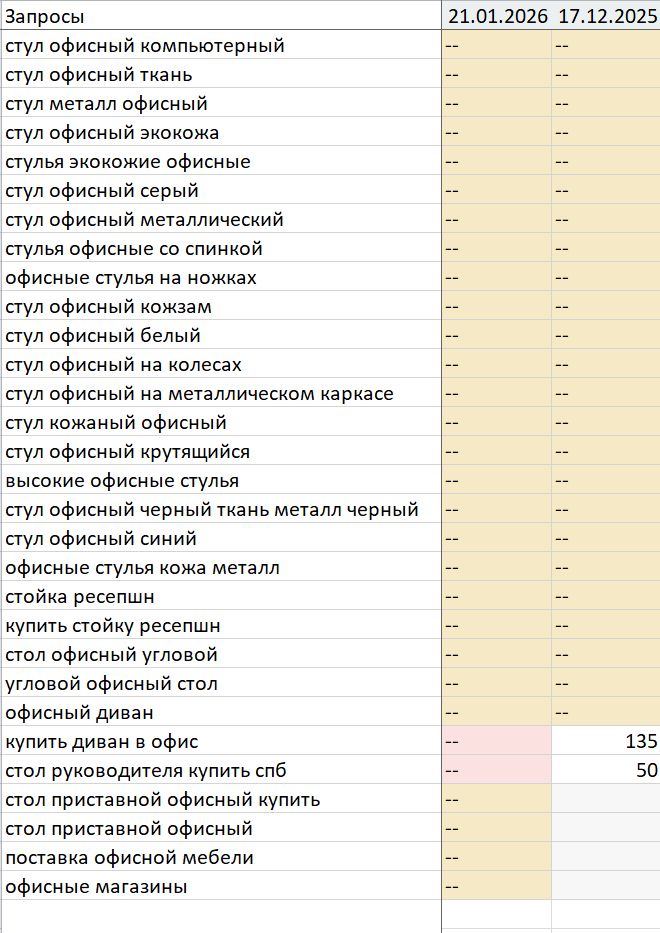The image size is (660, 933).
Task: Click pink cell beside 'стол руководителя купить спб'
Action: point(496,771)
